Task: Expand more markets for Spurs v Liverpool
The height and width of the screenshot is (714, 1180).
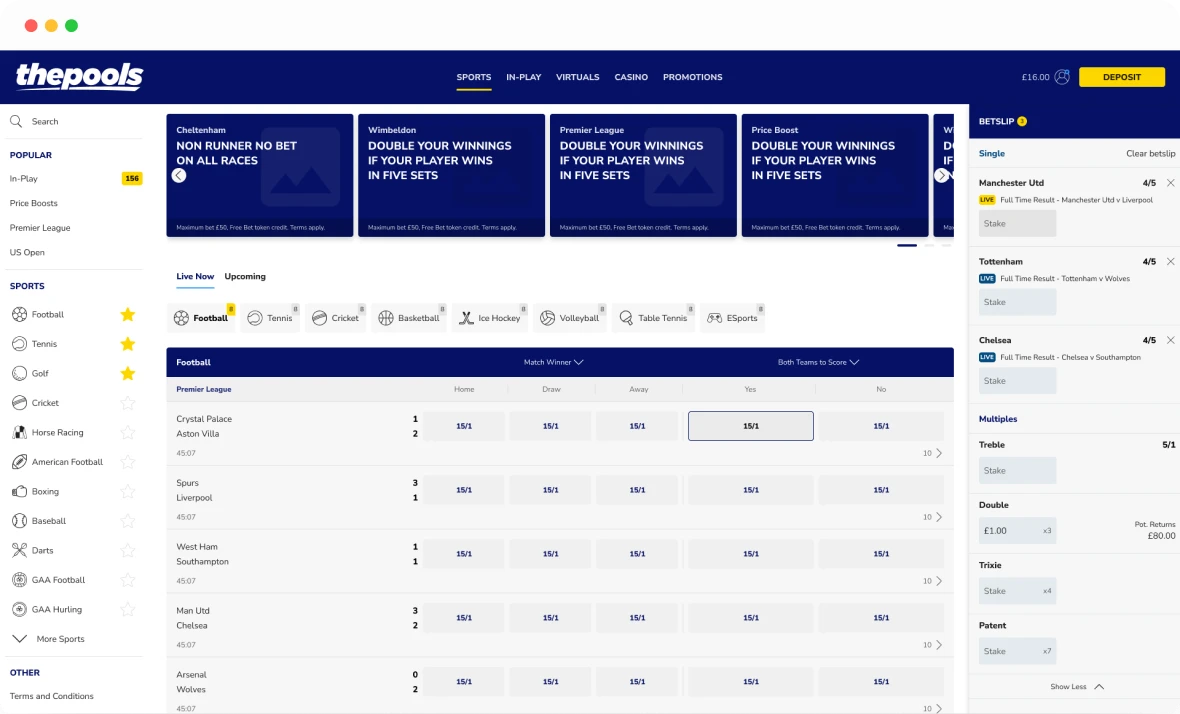Action: [x=933, y=517]
